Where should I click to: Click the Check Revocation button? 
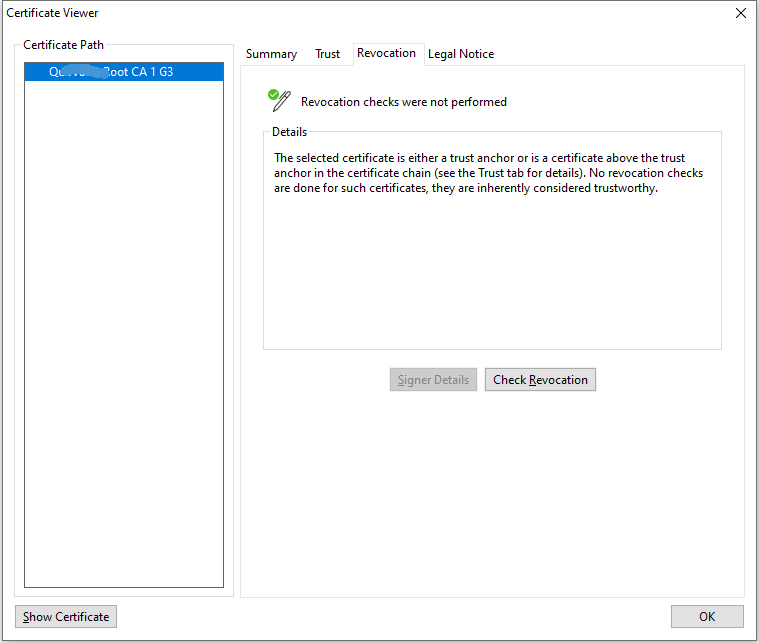(540, 380)
